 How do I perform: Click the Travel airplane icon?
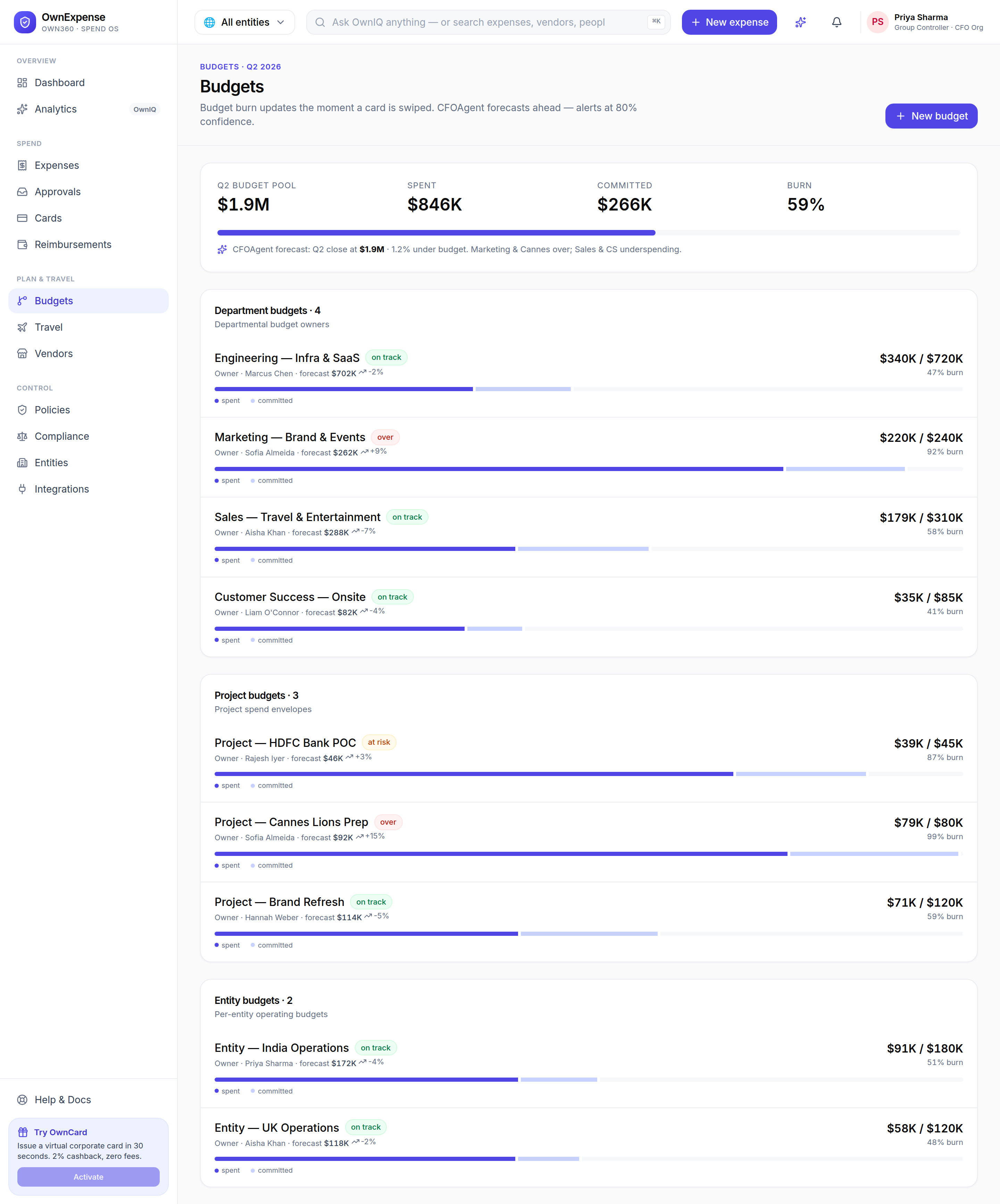[x=22, y=327]
